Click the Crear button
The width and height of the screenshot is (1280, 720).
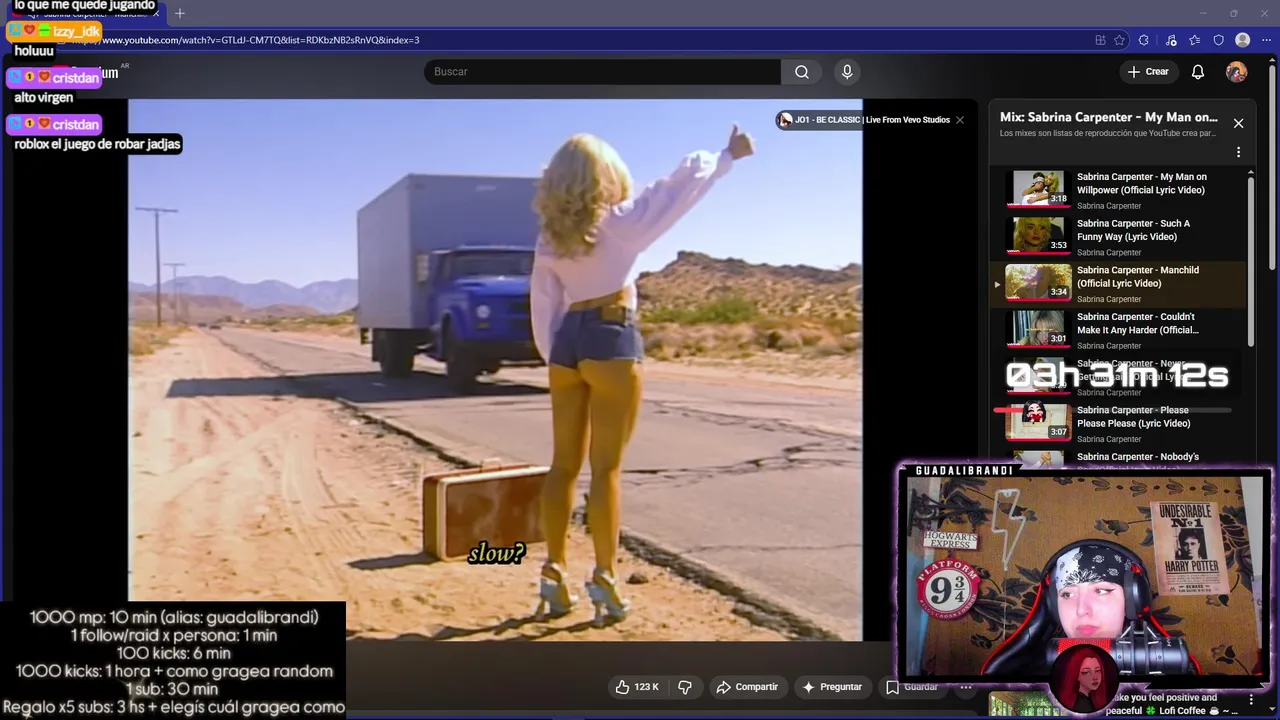[x=1148, y=72]
